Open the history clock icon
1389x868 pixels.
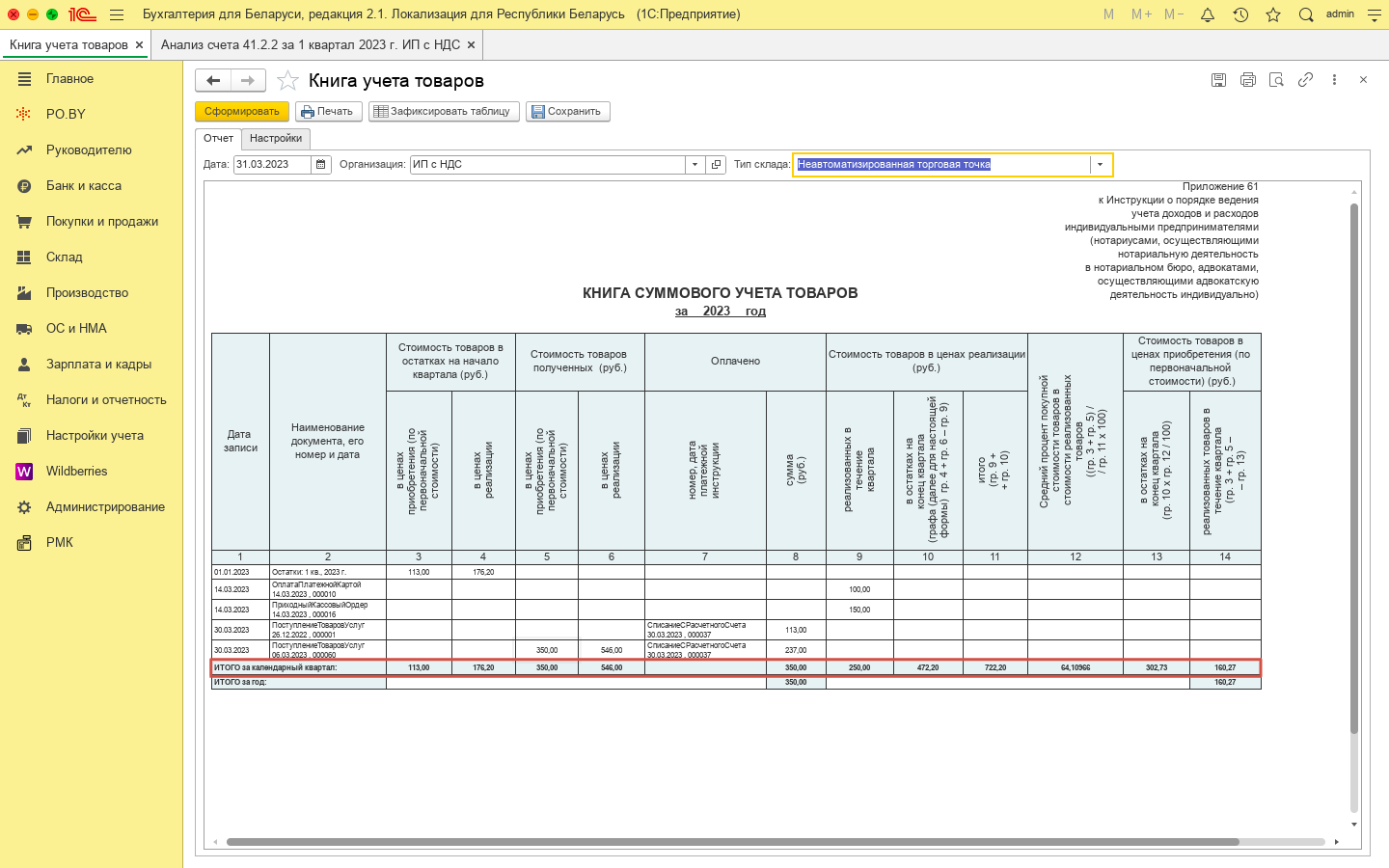[1240, 14]
